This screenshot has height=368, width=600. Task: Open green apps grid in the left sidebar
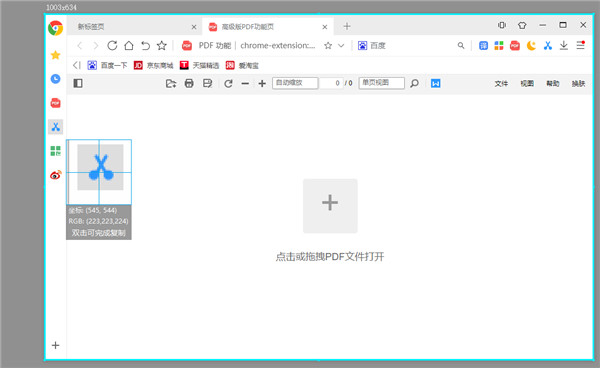(55, 151)
